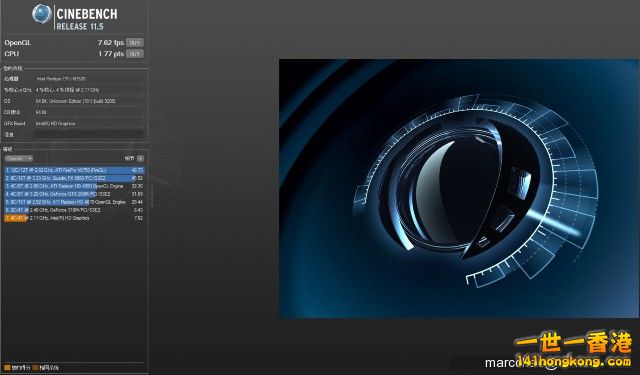Screen dimensions: 640x375
Task: Click the 7.62 fps OpenGL score
Action: (111, 42)
